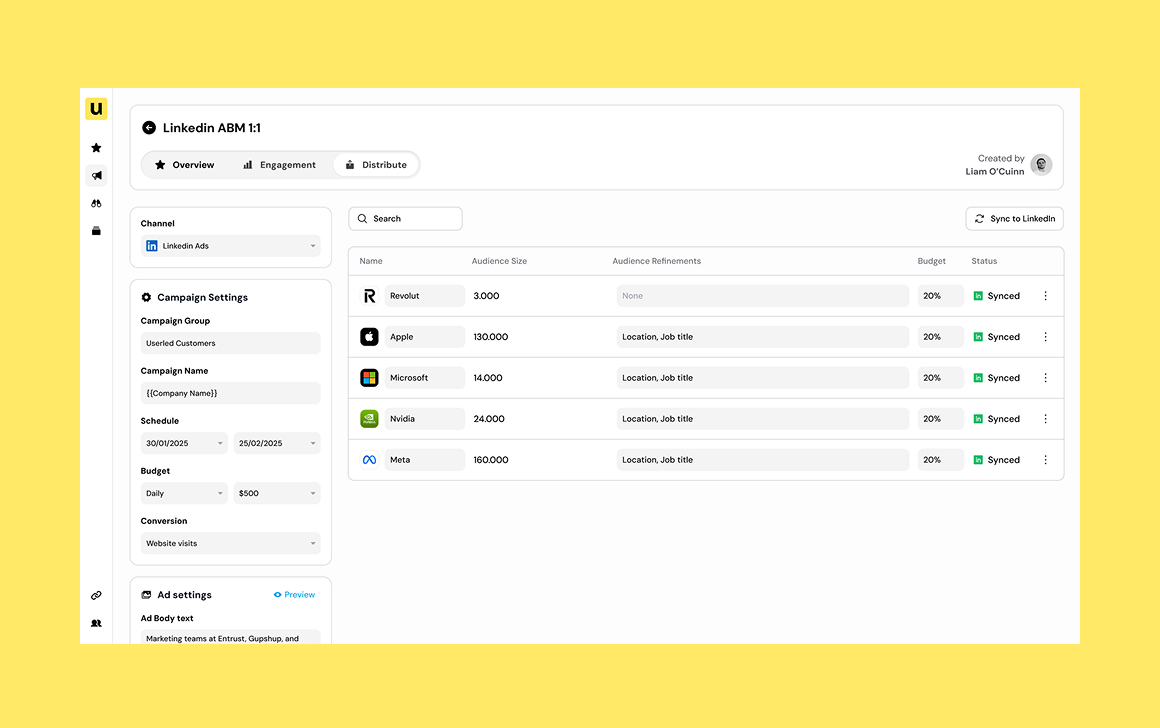Click the Nvidia logo icon
Viewport: 1160px width, 728px height.
[x=369, y=419]
